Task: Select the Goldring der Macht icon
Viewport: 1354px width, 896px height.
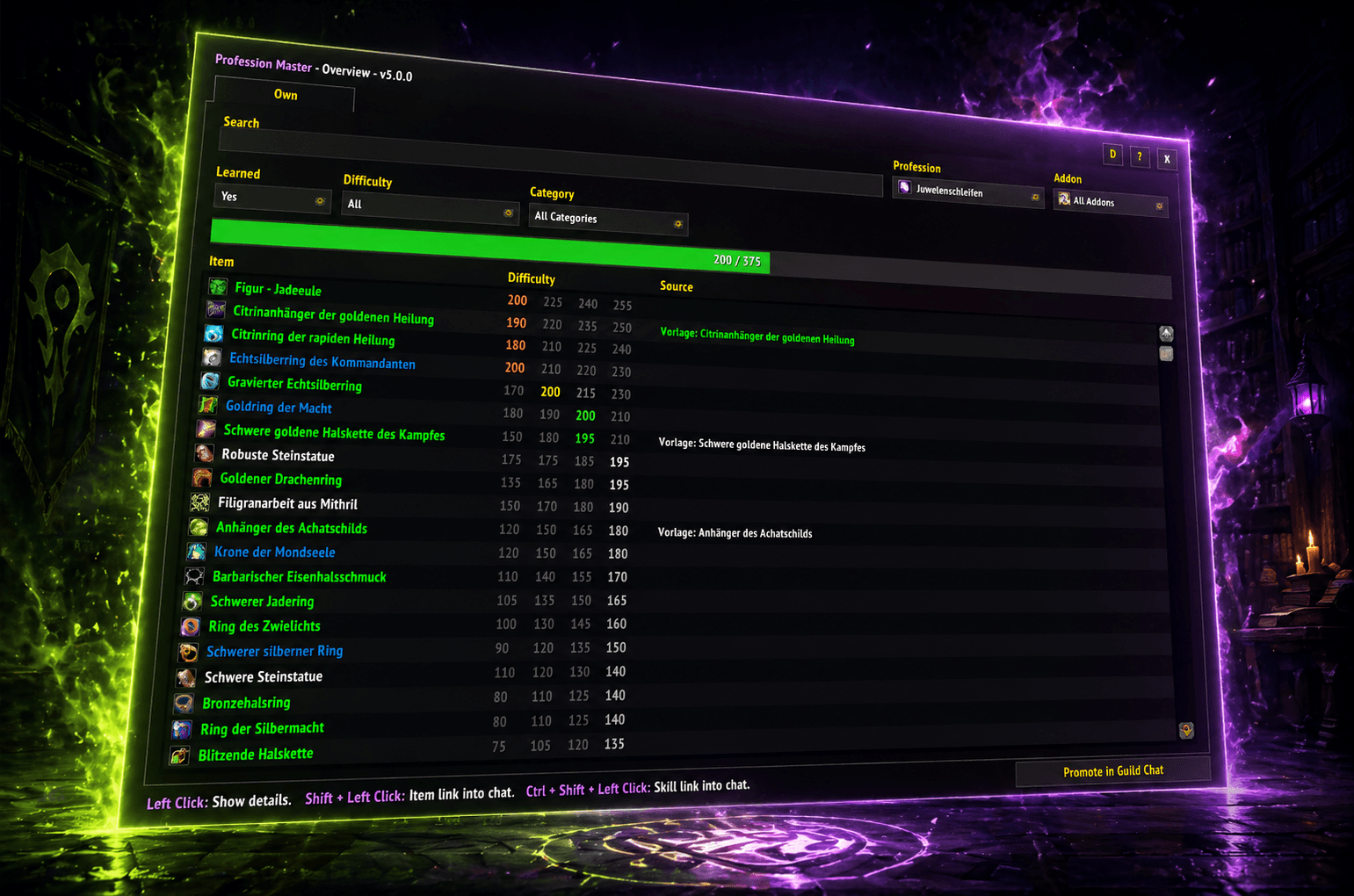Action: pos(208,404)
